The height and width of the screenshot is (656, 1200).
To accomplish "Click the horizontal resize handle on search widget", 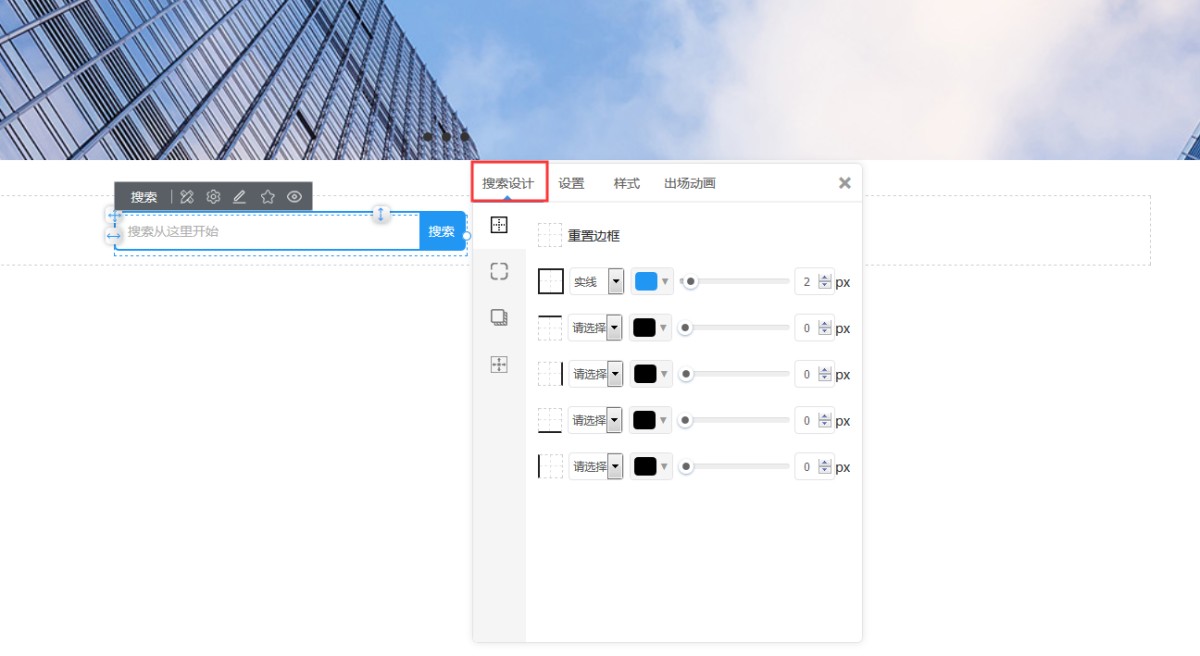I will (114, 236).
